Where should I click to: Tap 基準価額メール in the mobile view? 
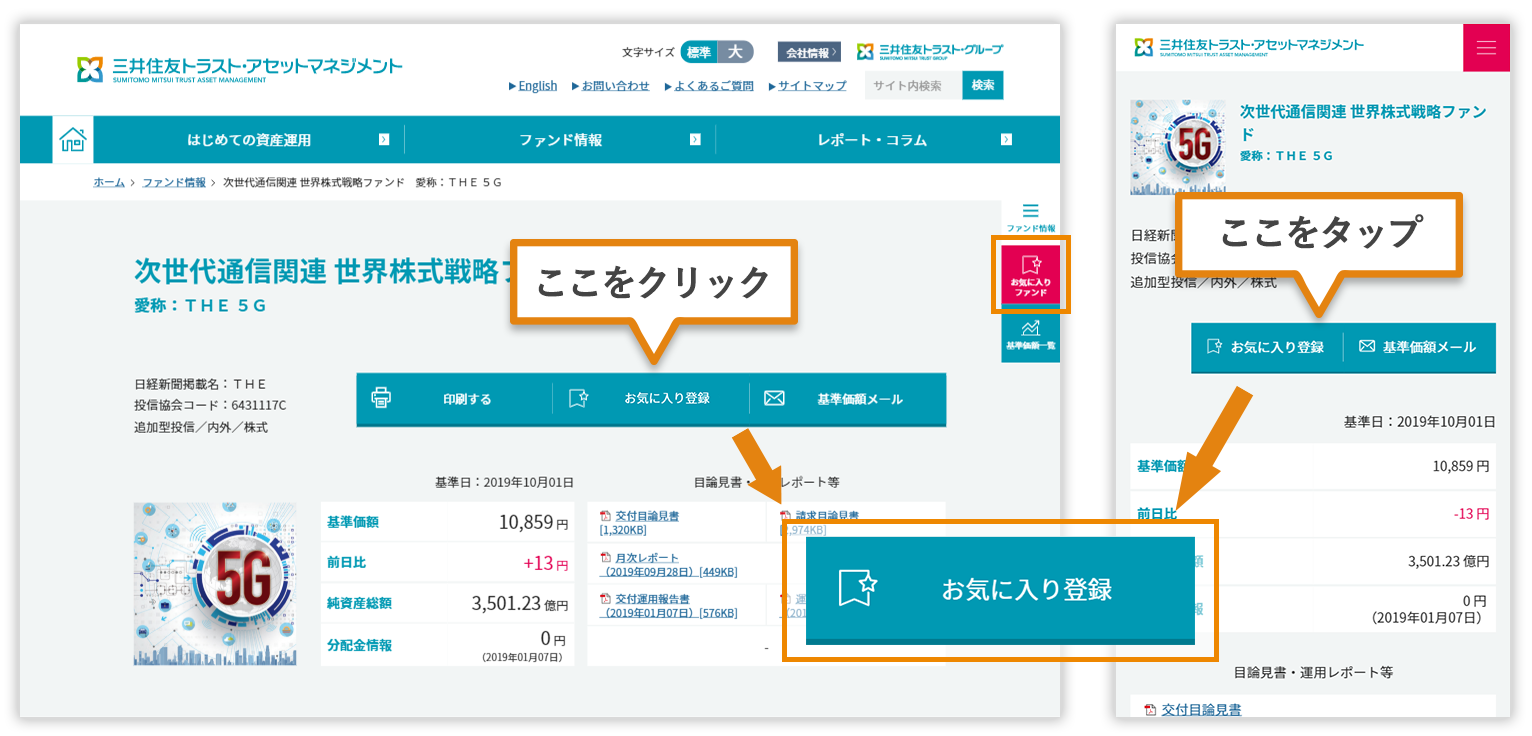[1419, 347]
